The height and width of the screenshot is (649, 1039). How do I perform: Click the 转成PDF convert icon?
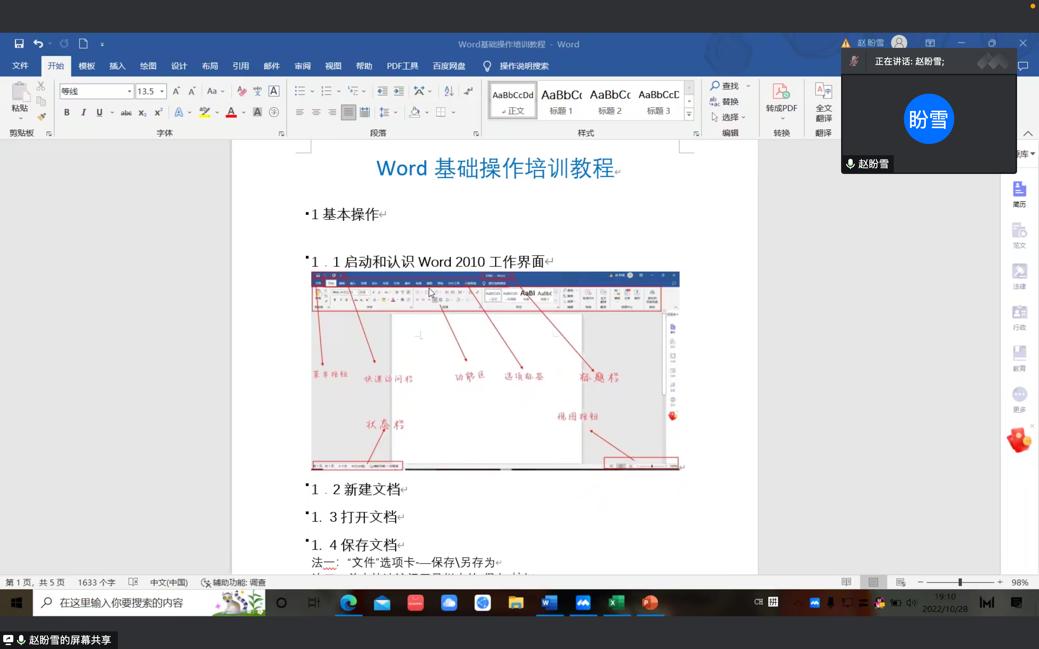781,99
